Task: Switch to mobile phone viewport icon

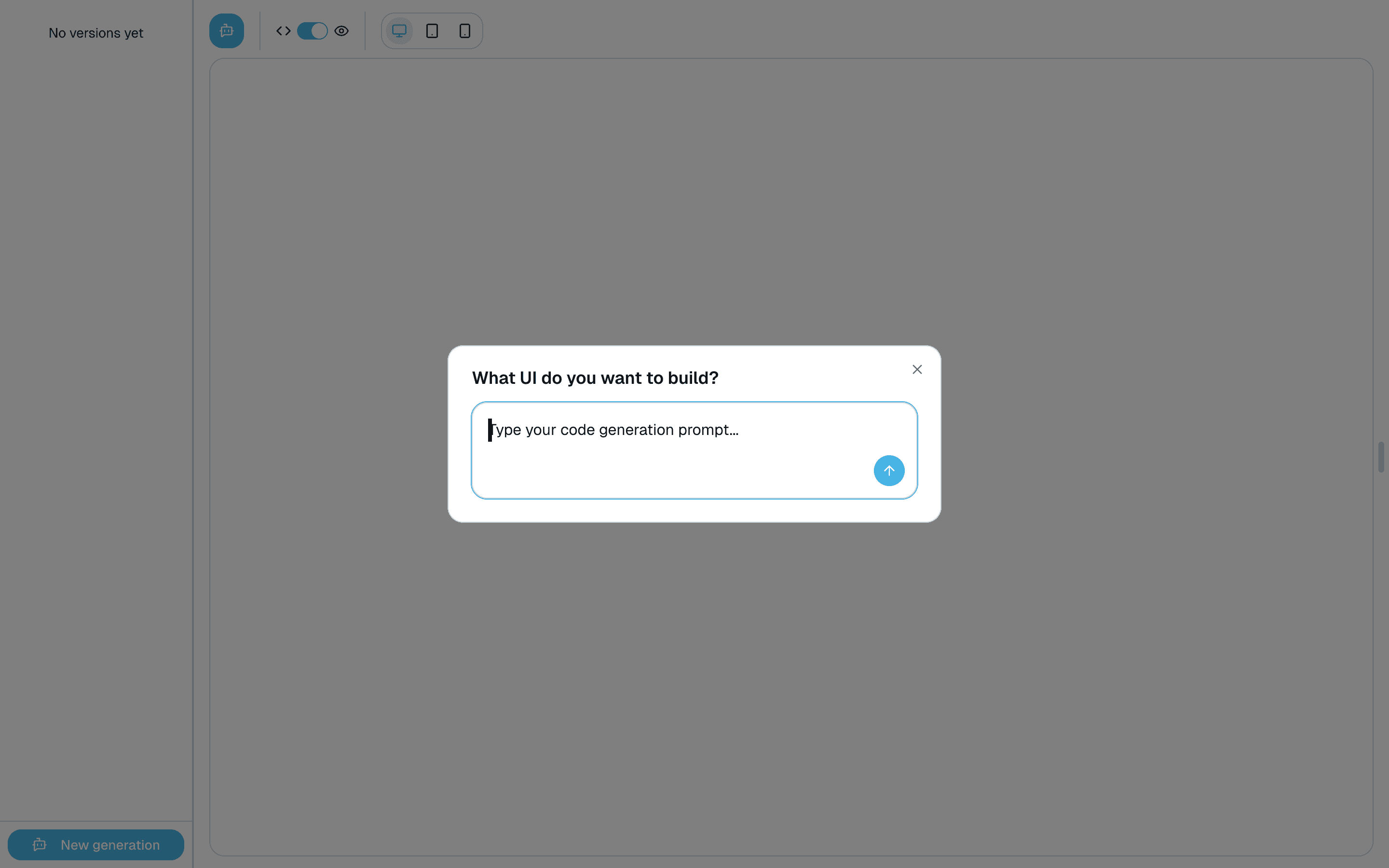Action: pyautogui.click(x=464, y=31)
